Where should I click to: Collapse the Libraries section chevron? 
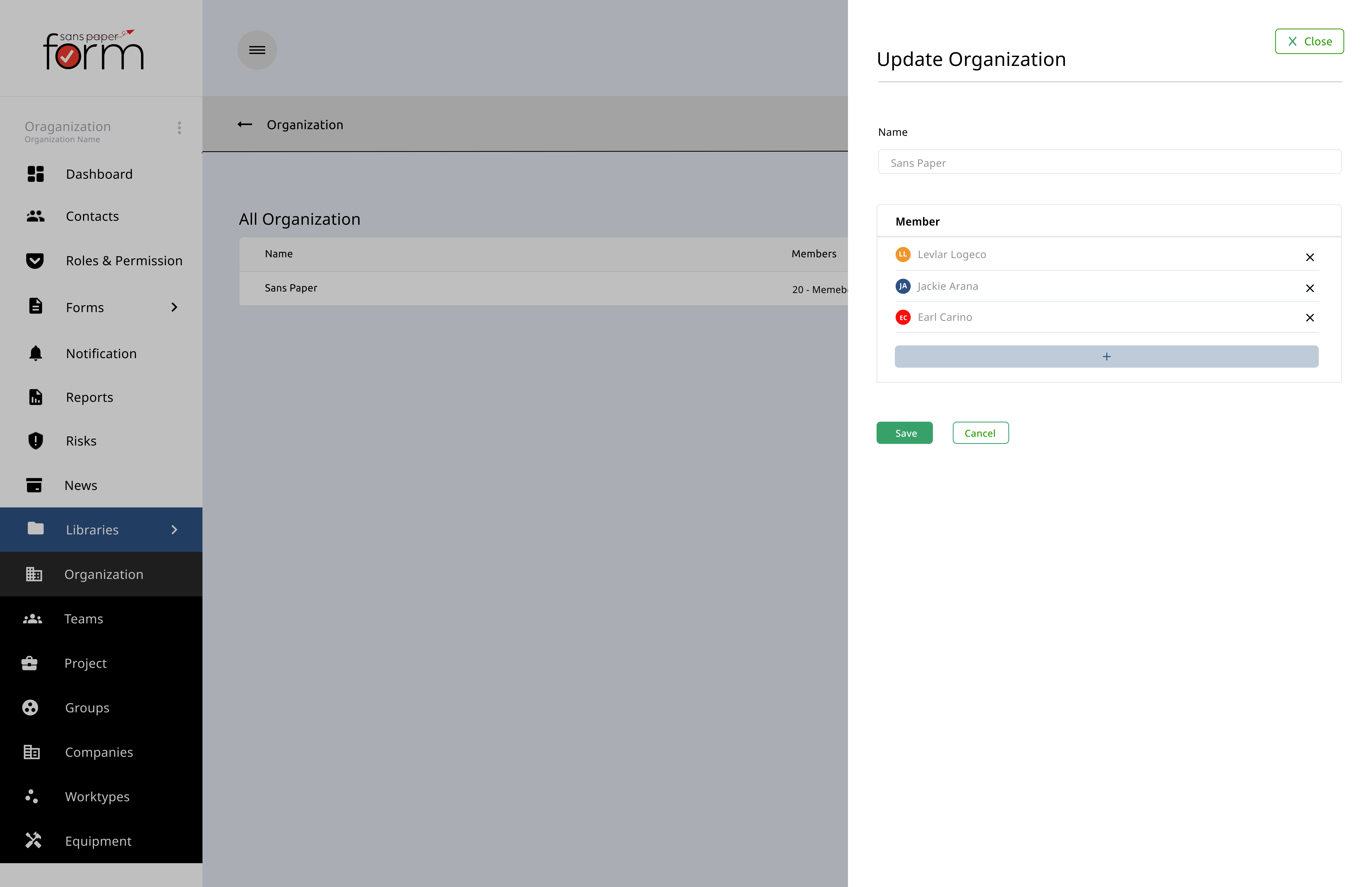(x=174, y=530)
